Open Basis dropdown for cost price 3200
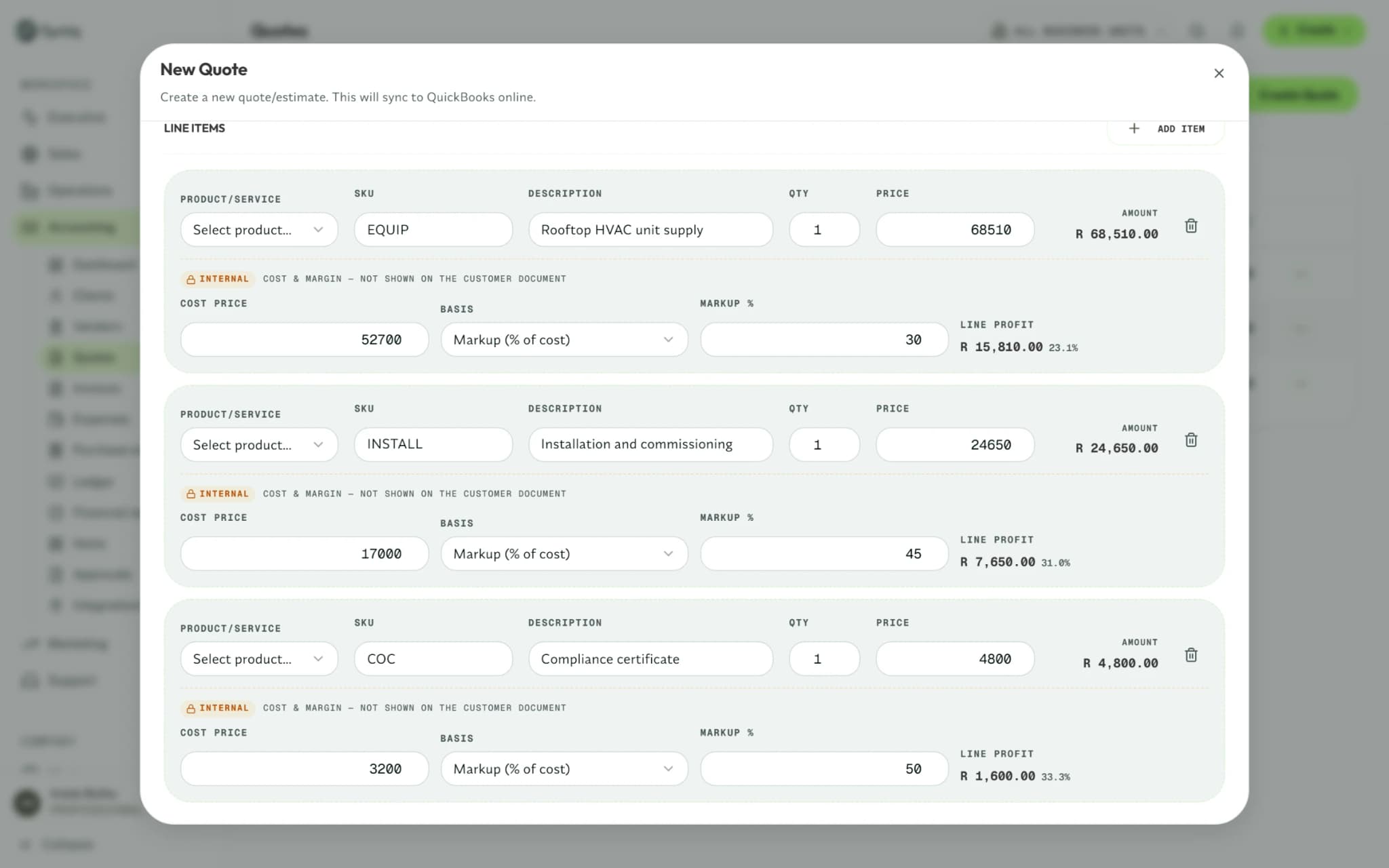This screenshot has height=868, width=1389. coord(564,769)
